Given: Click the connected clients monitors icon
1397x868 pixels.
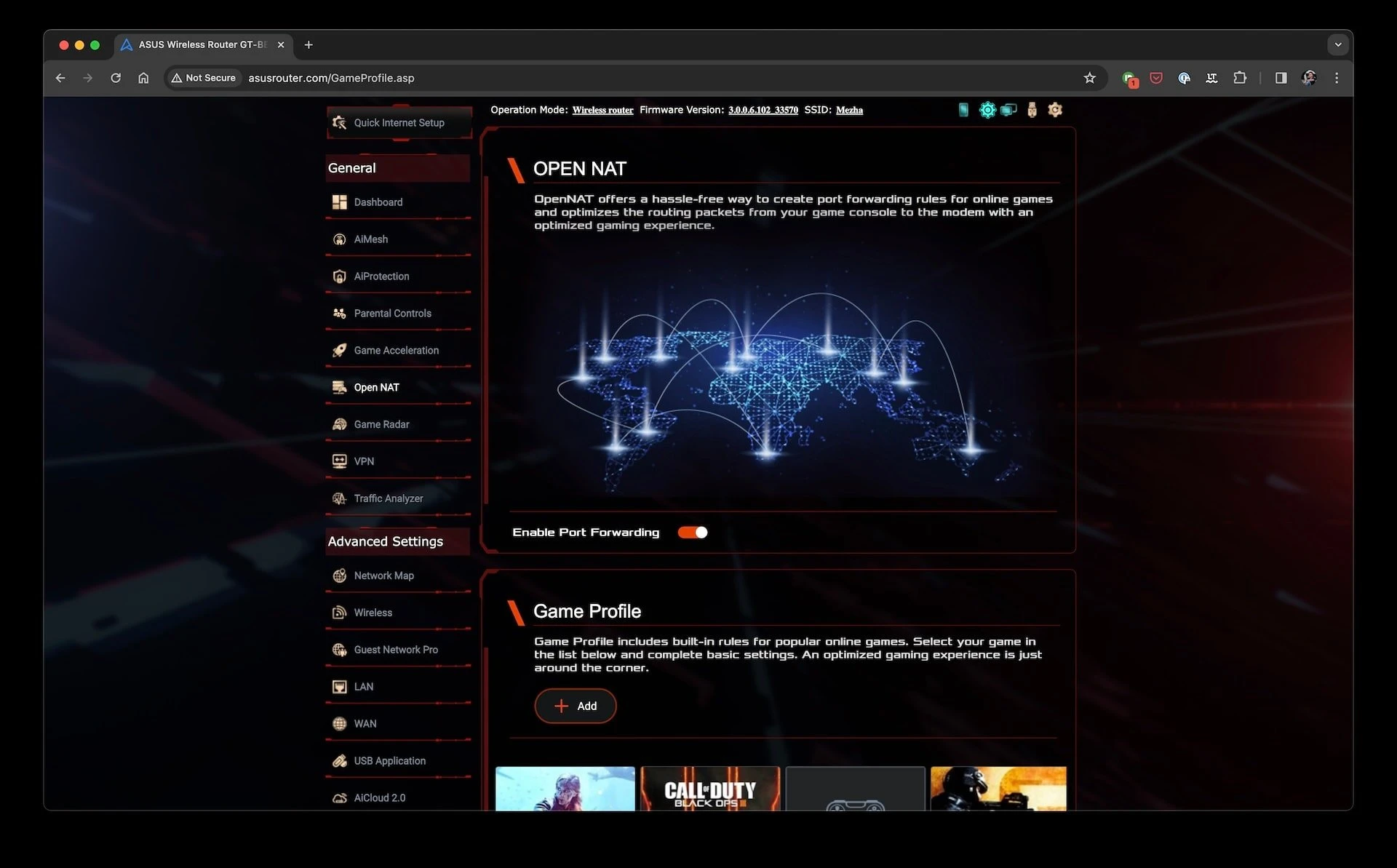Looking at the screenshot, I should (x=1008, y=110).
